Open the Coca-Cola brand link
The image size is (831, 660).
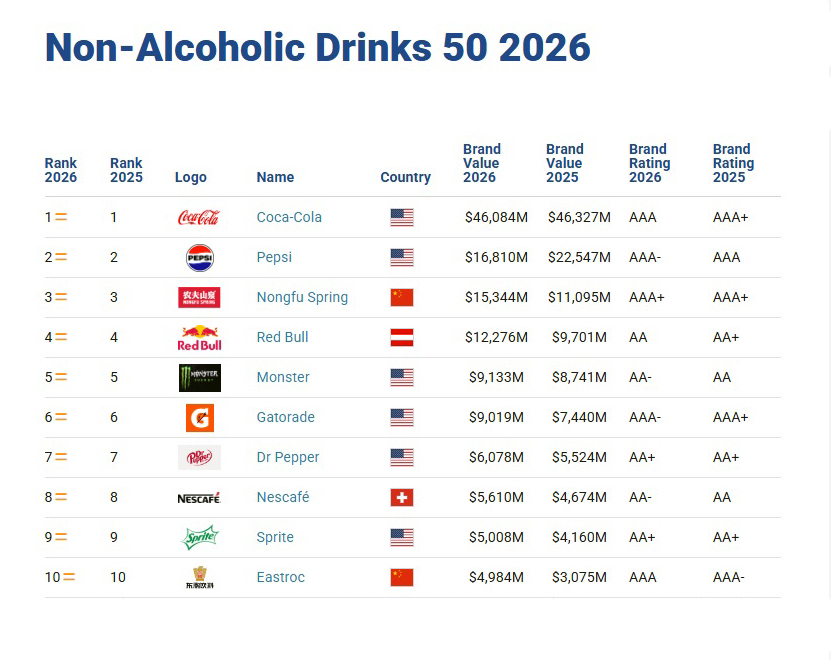tap(289, 217)
